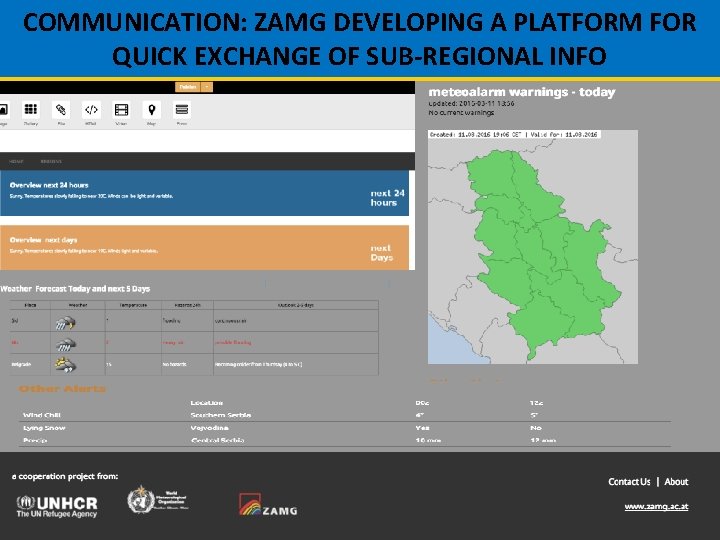Image resolution: width=720 pixels, height=540 pixels.
Task: Open the orange Overview next days panel
Action: pyautogui.click(x=204, y=248)
